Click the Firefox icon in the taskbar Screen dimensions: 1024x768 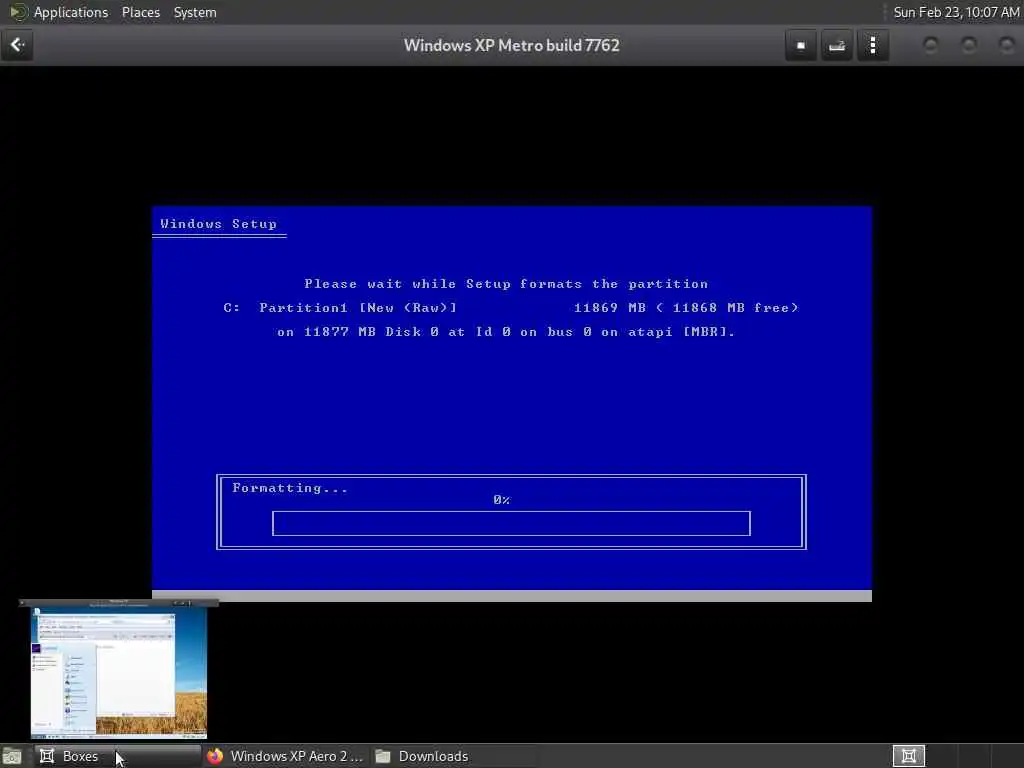[215, 756]
